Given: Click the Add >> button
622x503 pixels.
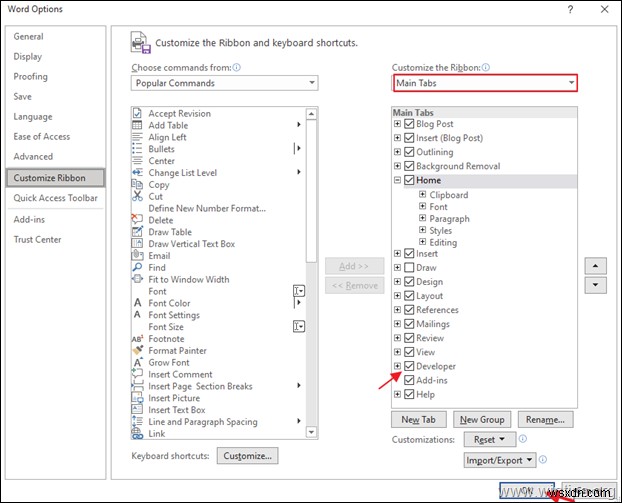Looking at the screenshot, I should pos(354,266).
